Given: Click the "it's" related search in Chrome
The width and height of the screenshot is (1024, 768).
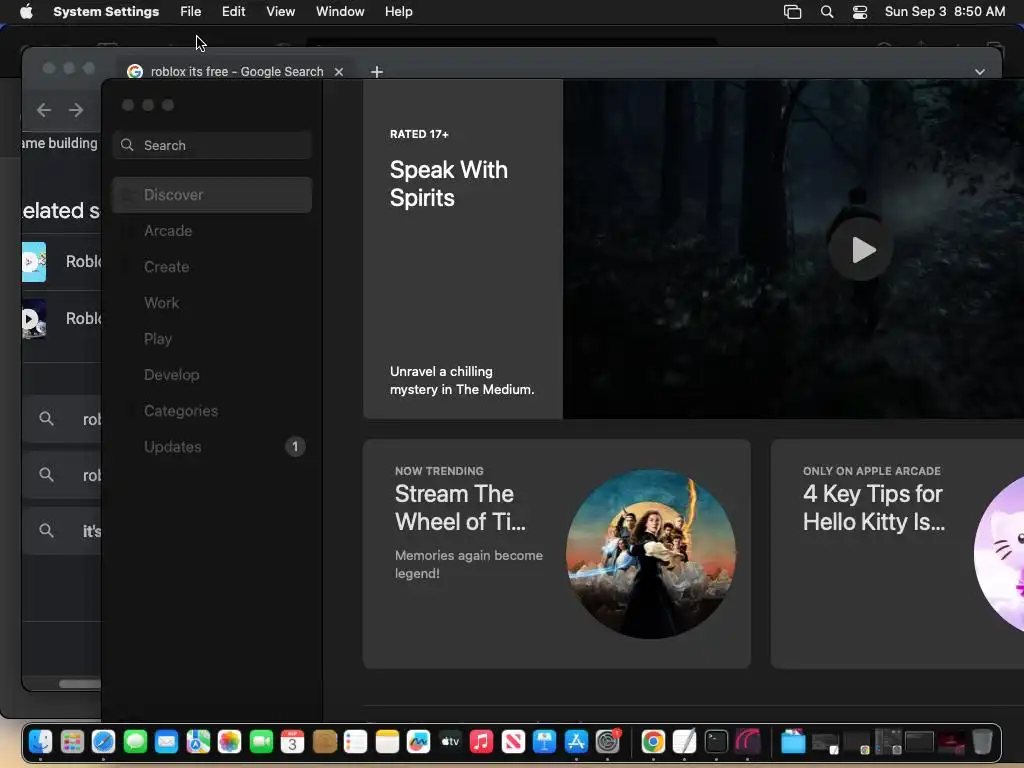Looking at the screenshot, I should pos(62,531).
